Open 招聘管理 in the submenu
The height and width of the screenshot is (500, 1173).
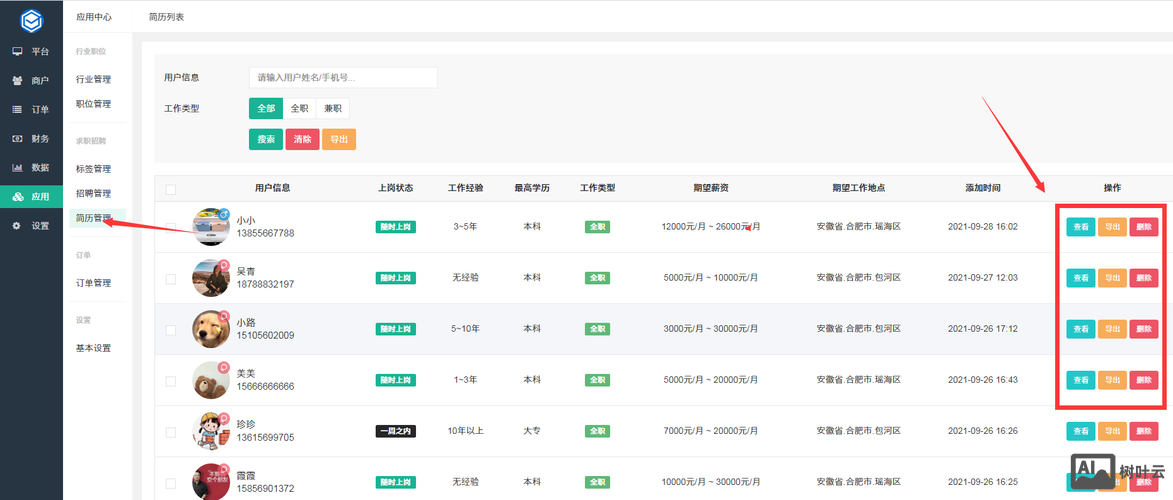[x=93, y=193]
